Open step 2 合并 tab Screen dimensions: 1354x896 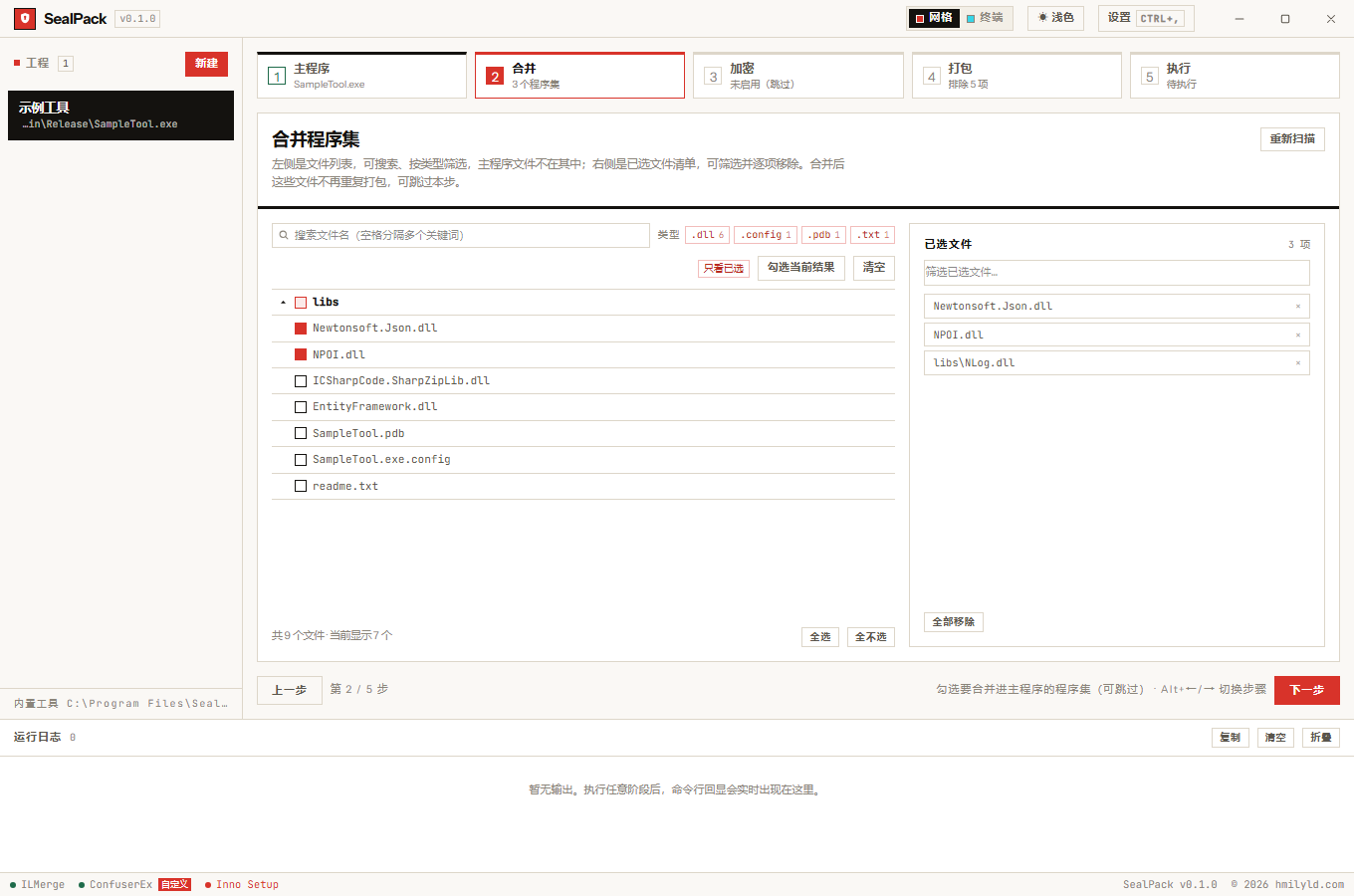(x=579, y=76)
